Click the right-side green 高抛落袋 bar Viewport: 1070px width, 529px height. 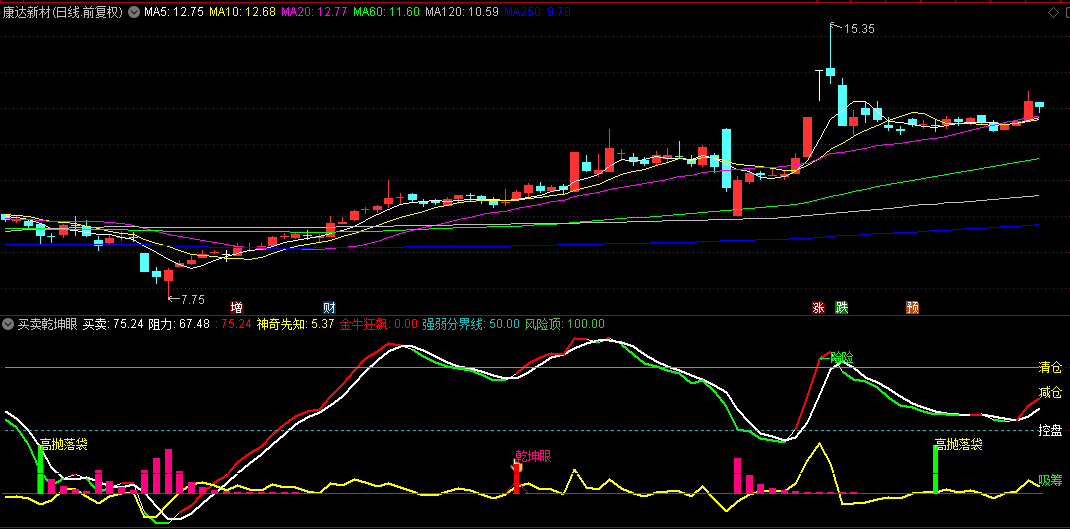(936, 469)
